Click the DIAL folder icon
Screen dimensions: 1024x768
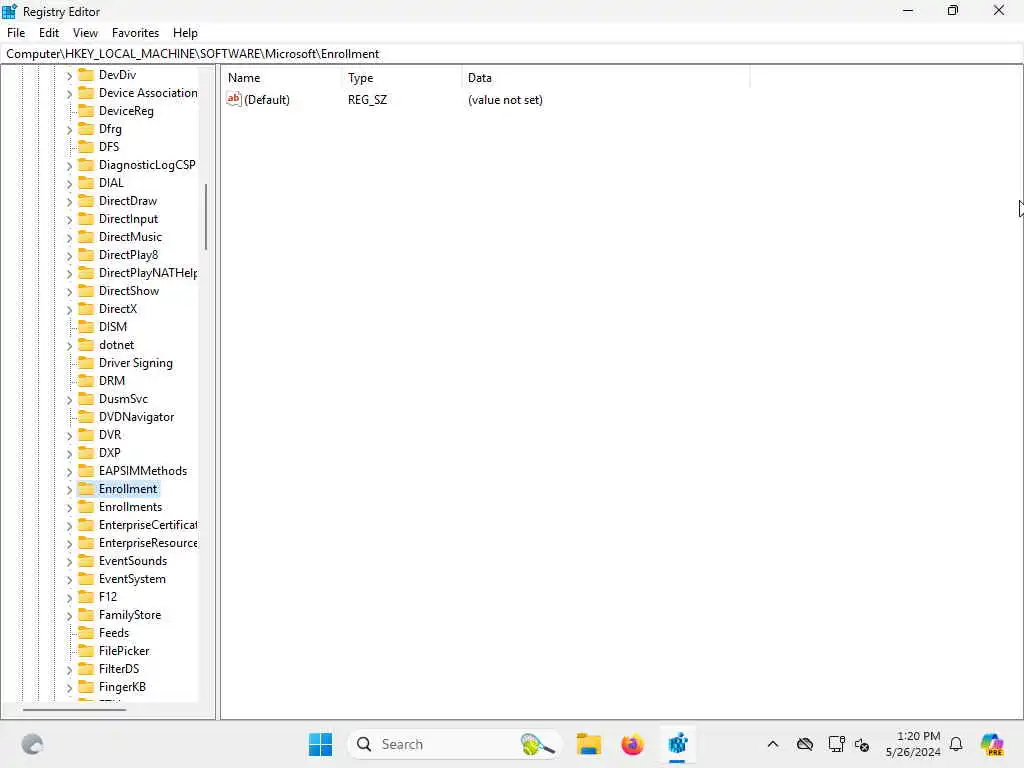point(86,182)
